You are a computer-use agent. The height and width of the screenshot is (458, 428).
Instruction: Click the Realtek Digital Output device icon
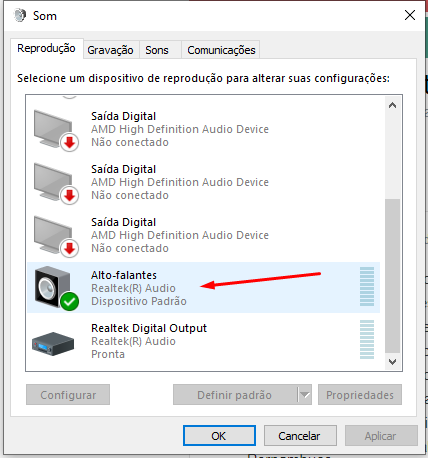tap(53, 344)
